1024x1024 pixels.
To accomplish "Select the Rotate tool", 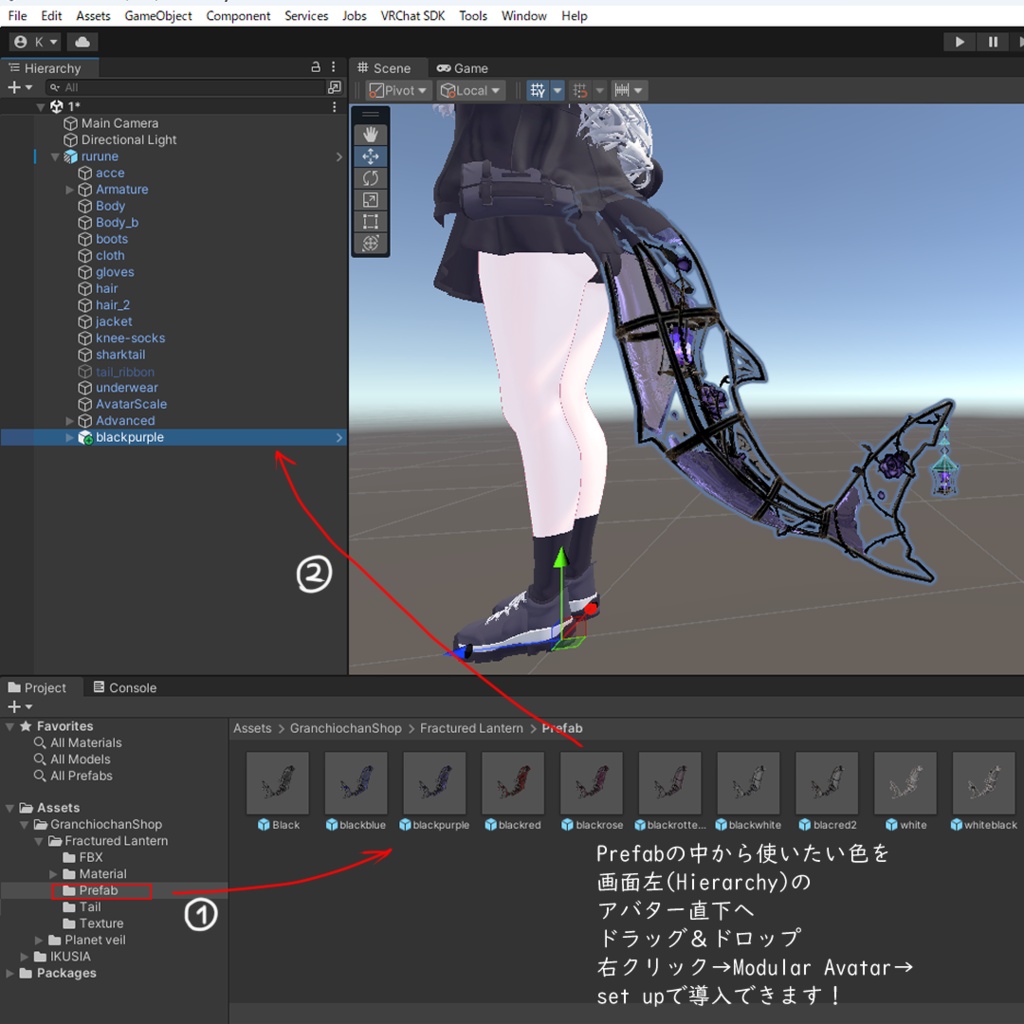I will pyautogui.click(x=370, y=178).
